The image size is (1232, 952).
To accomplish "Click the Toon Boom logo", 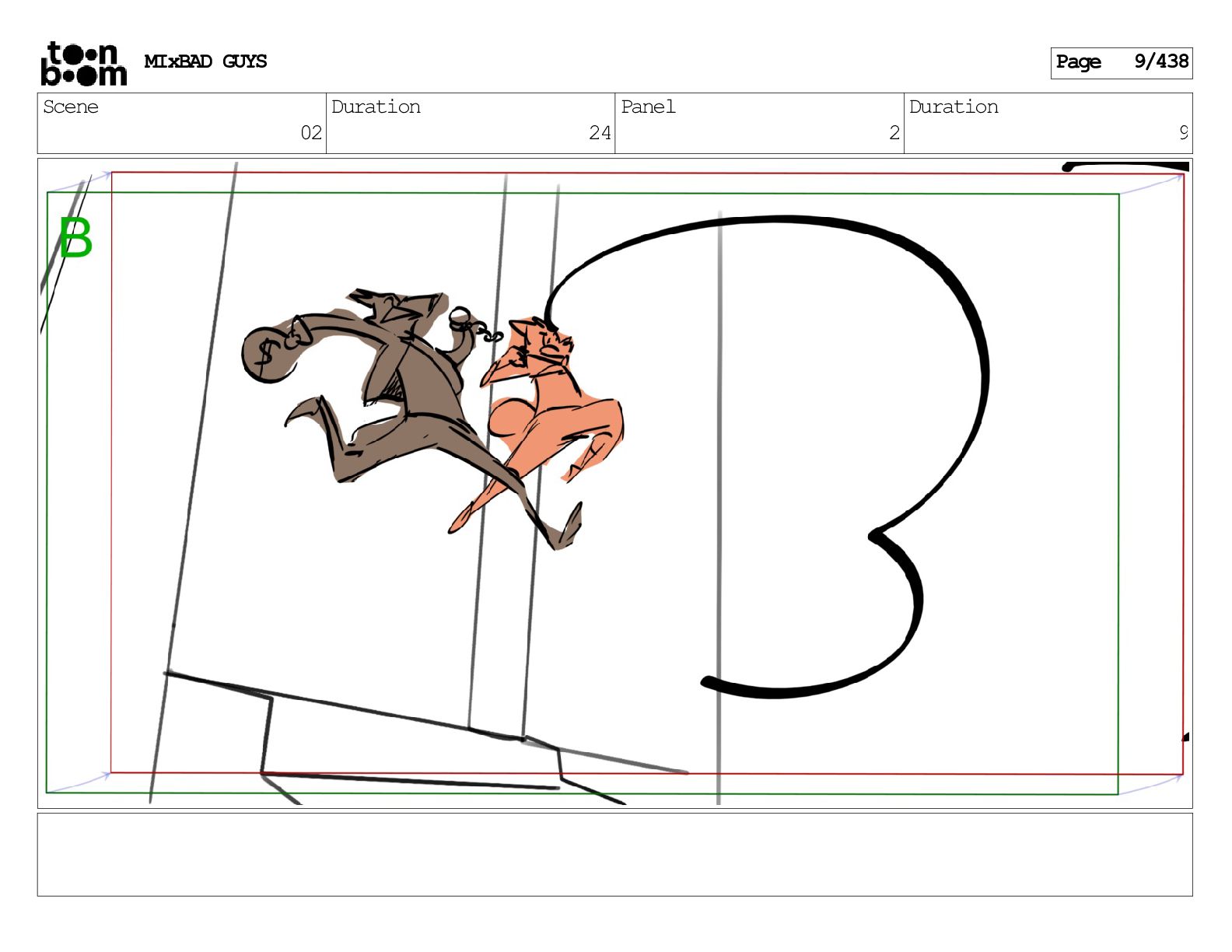I will [x=84, y=63].
